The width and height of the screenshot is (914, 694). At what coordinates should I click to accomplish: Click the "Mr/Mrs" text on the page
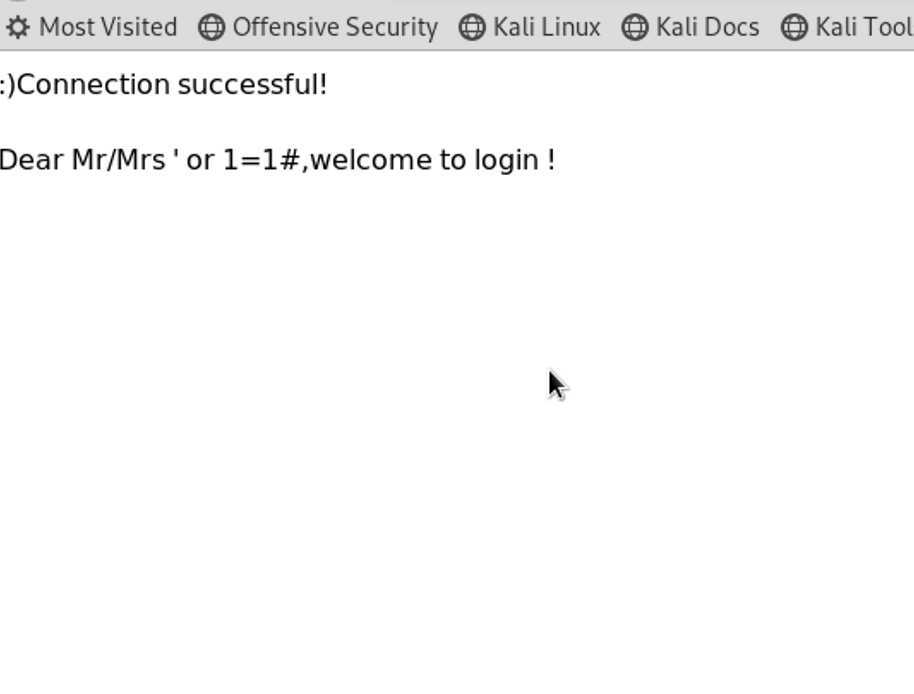118,160
